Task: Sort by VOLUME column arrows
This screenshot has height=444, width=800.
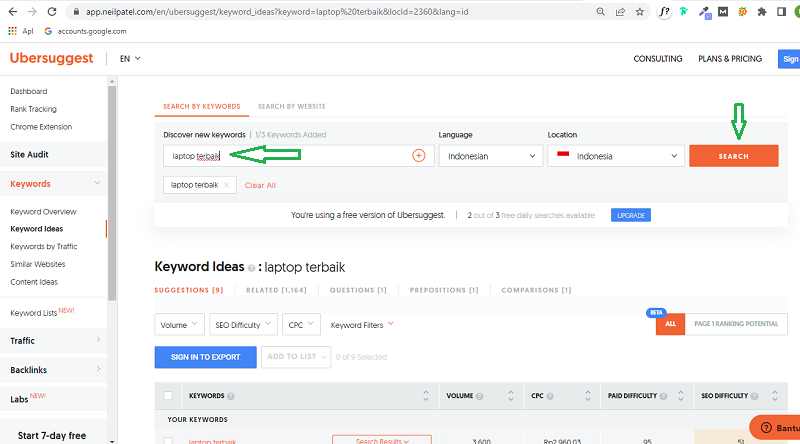Action: click(x=511, y=396)
